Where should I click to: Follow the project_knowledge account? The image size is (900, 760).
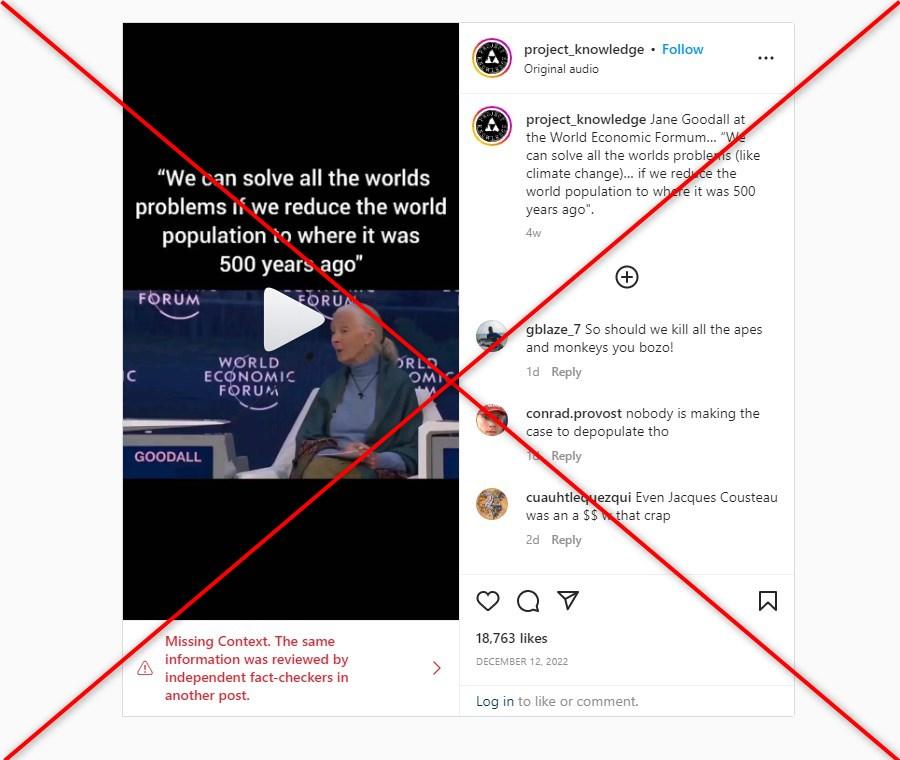[682, 49]
